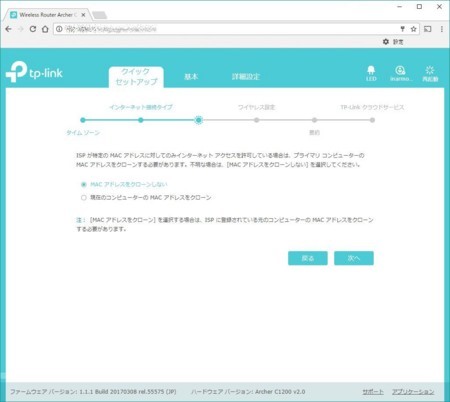The height and width of the screenshot is (402, 450).
Task: Click the TP-Link Cloud Service step dot
Action: point(372,120)
